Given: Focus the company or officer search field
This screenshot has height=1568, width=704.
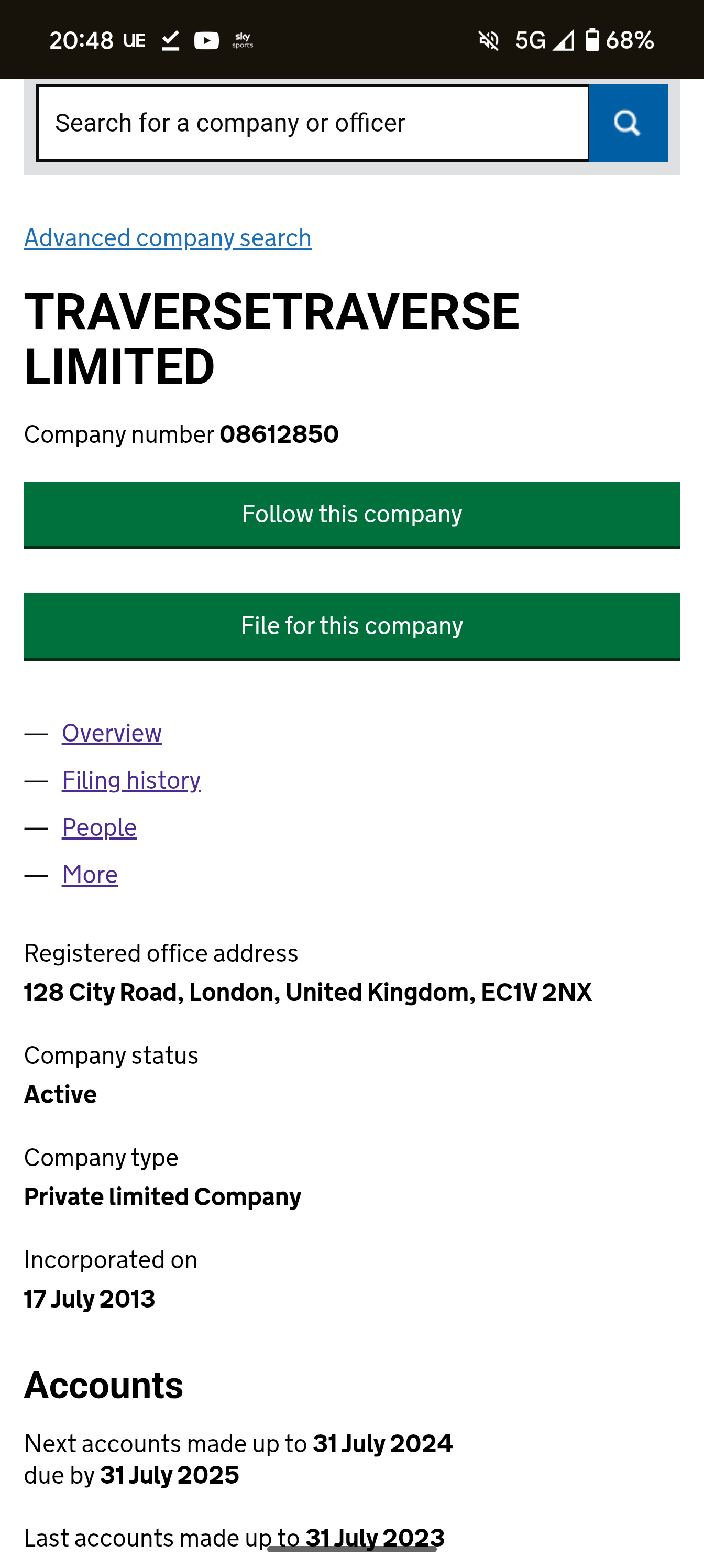Looking at the screenshot, I should pyautogui.click(x=313, y=124).
